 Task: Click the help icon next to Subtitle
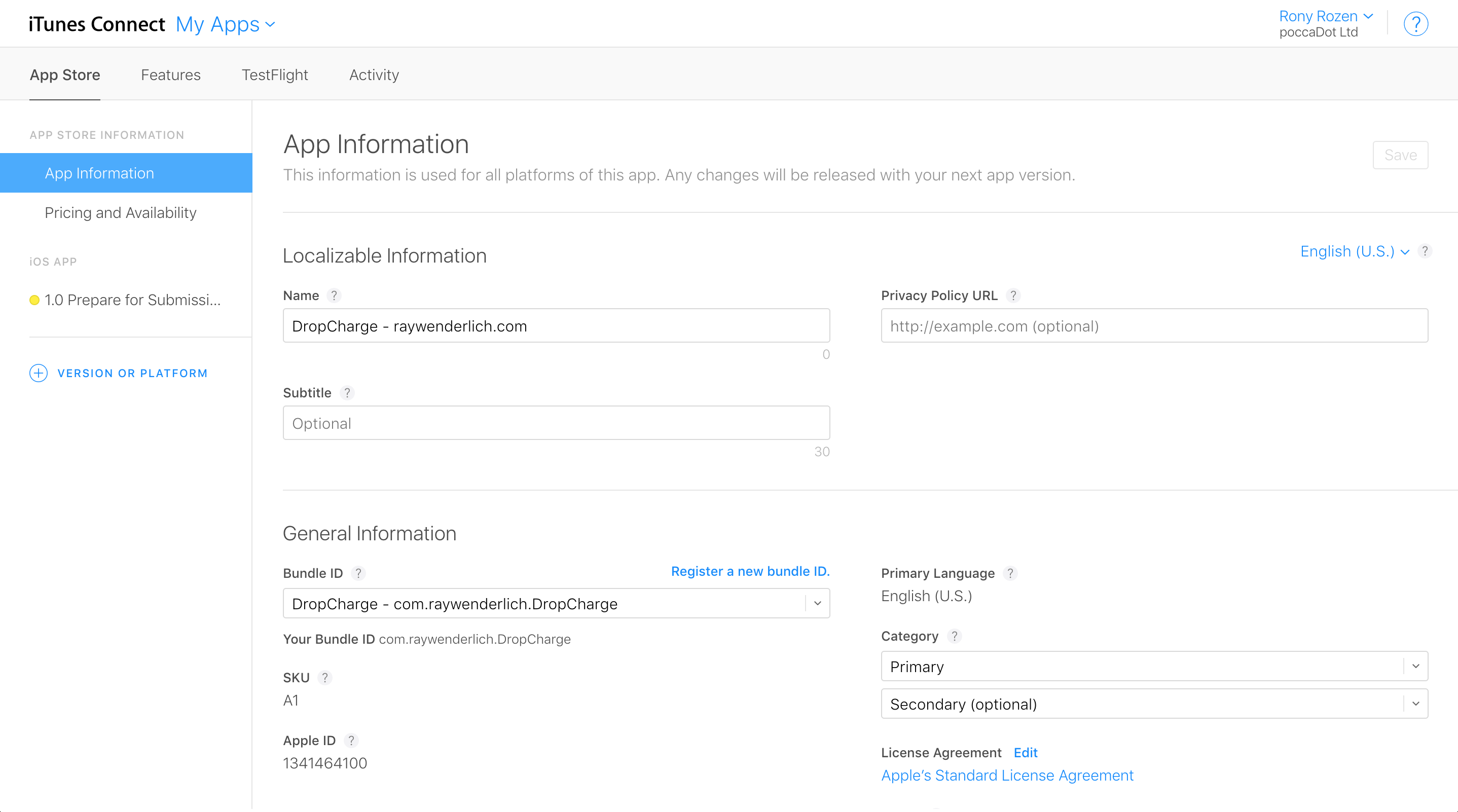[347, 393]
